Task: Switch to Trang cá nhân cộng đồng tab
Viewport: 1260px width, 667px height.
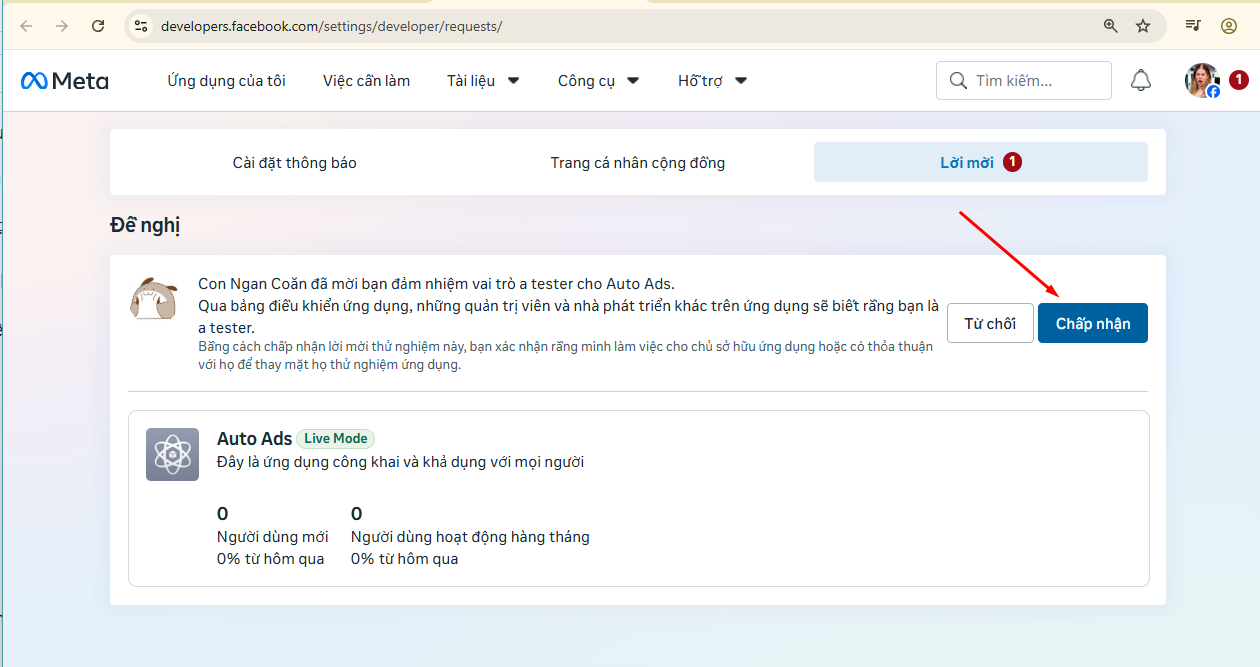Action: (638, 162)
